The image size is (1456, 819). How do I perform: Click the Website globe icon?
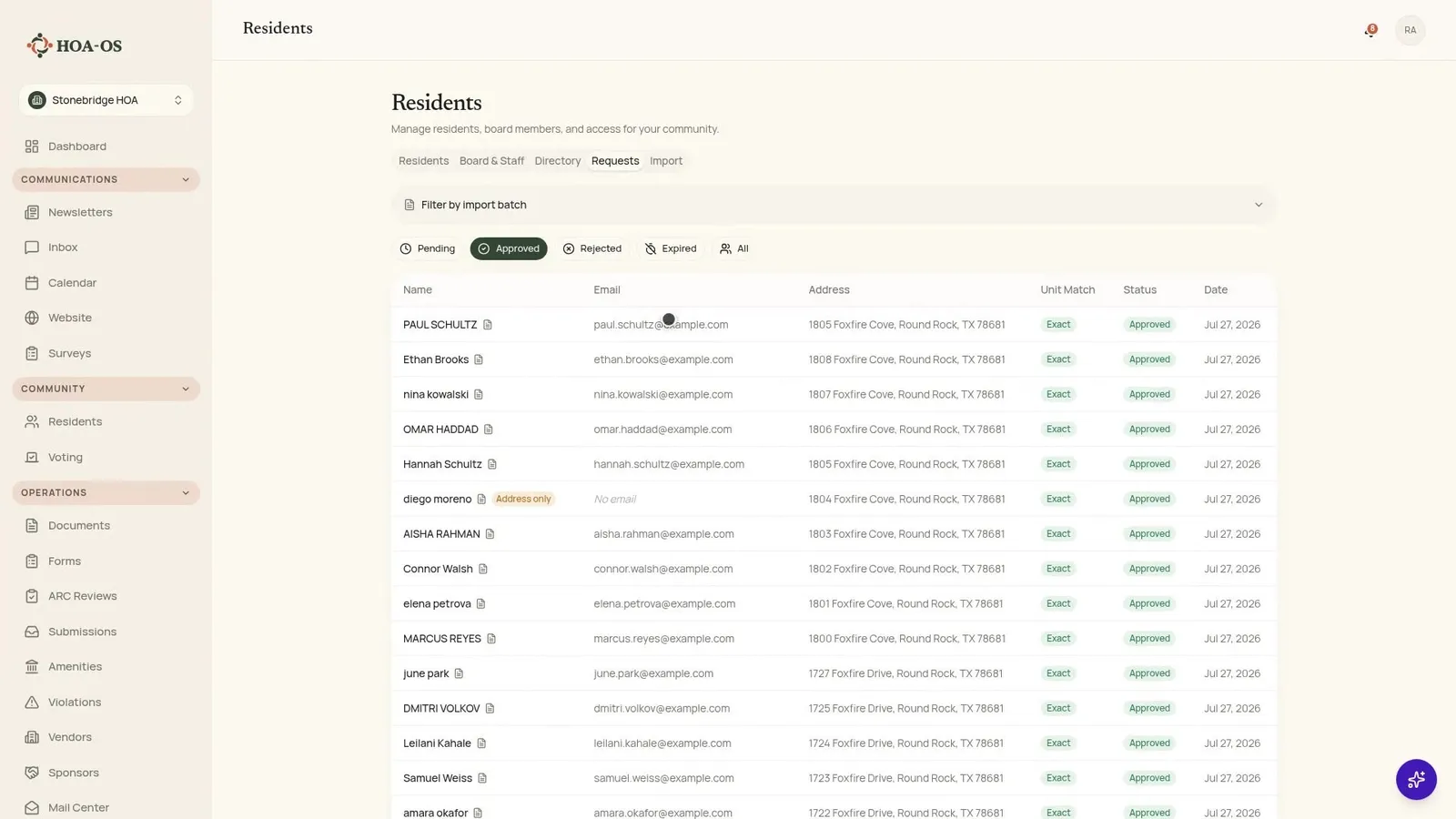tap(32, 318)
